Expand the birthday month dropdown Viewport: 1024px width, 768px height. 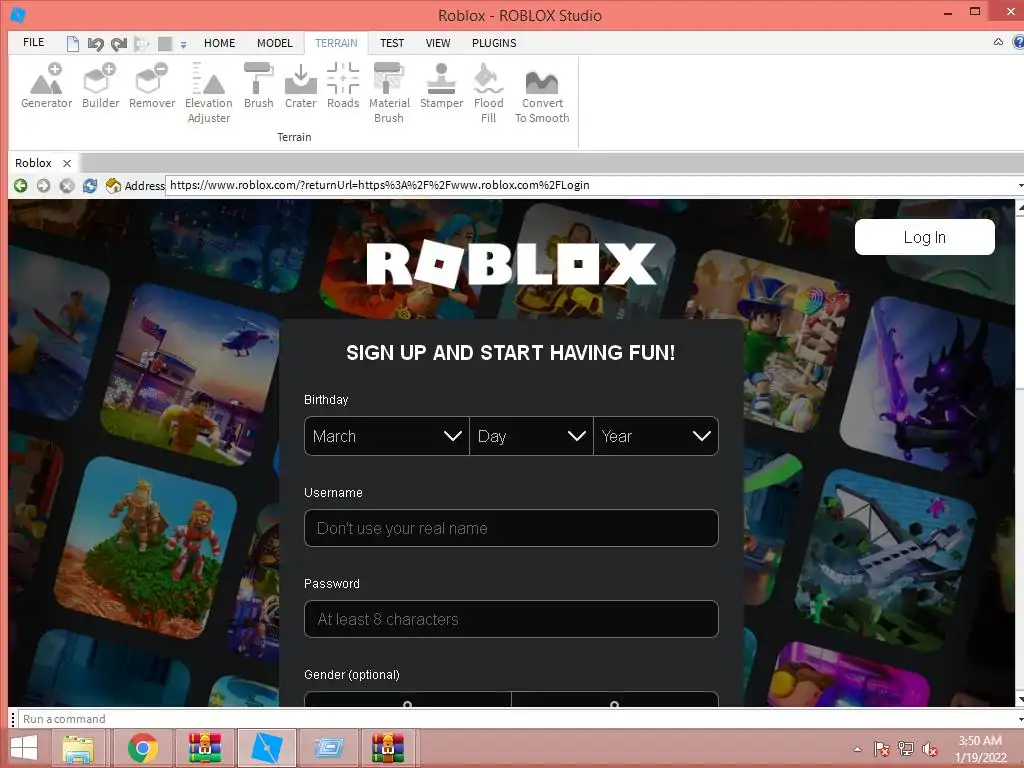[387, 436]
